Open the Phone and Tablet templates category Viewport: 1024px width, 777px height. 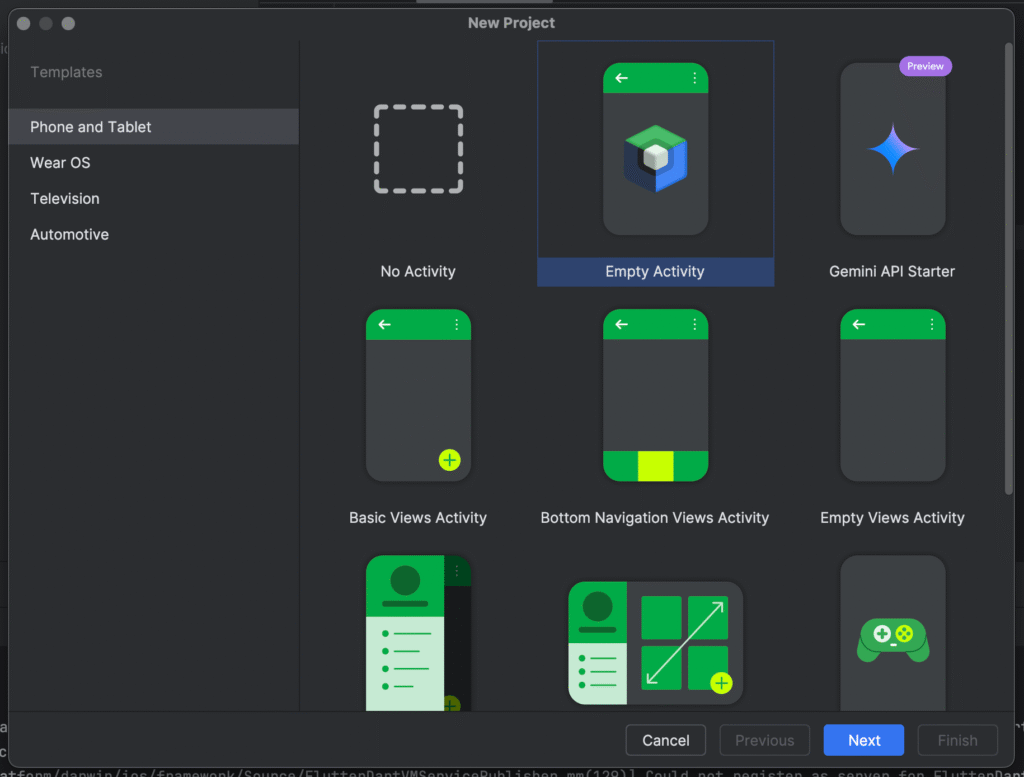tap(153, 127)
